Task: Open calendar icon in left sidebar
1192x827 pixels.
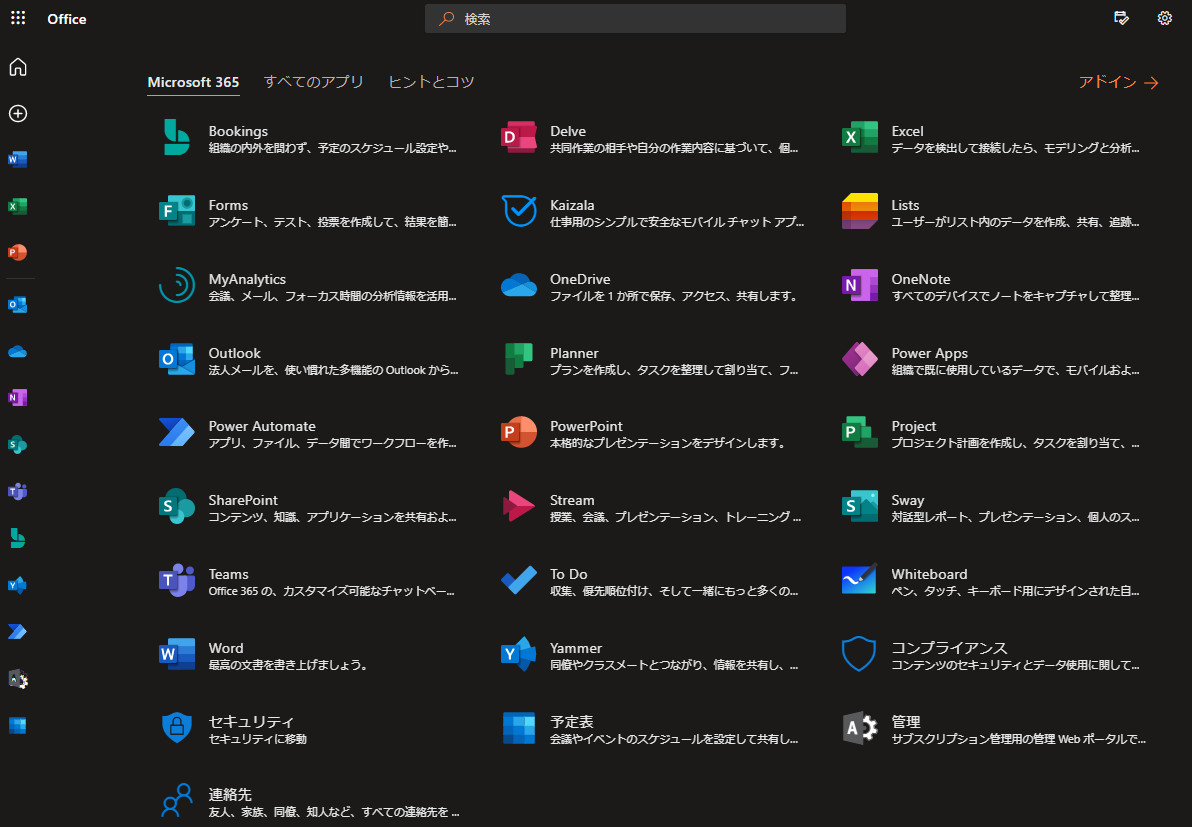Action: [17, 725]
